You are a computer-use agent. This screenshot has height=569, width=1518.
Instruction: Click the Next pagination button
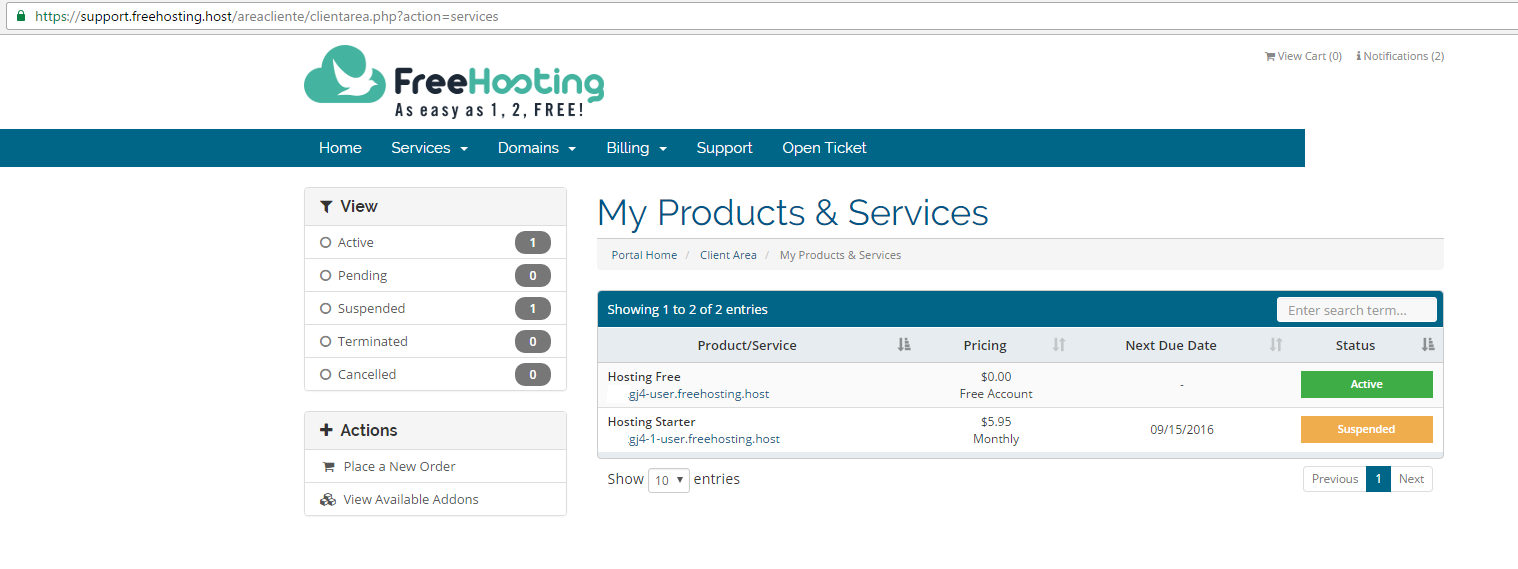1411,479
